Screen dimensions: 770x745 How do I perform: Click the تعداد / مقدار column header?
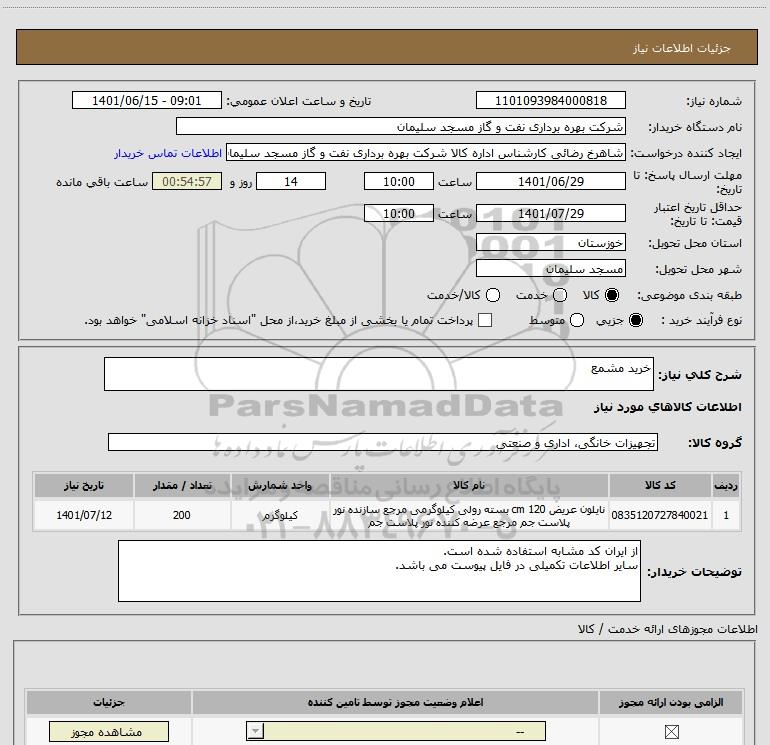182,486
